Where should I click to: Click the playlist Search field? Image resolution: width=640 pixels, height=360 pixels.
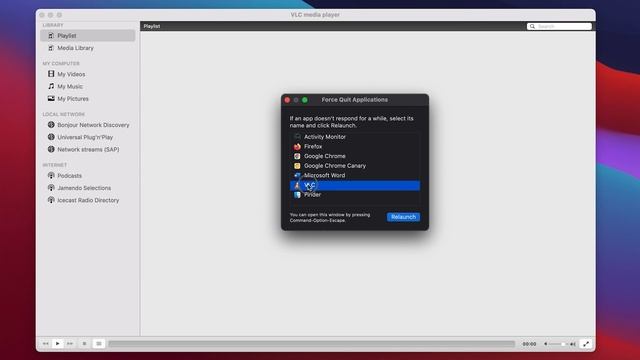[x=559, y=26]
